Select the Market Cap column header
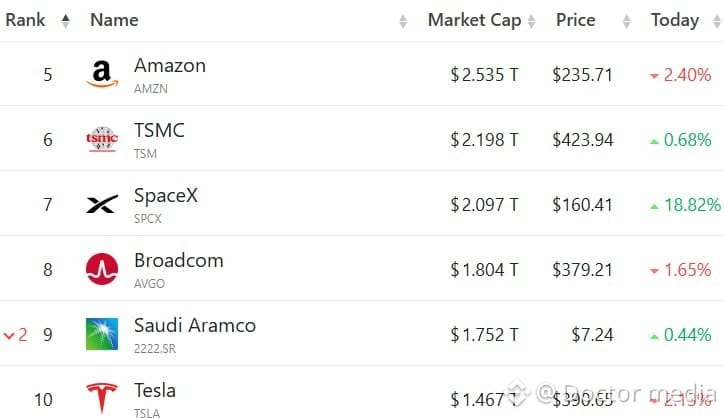This screenshot has width=724, height=418. click(x=474, y=20)
